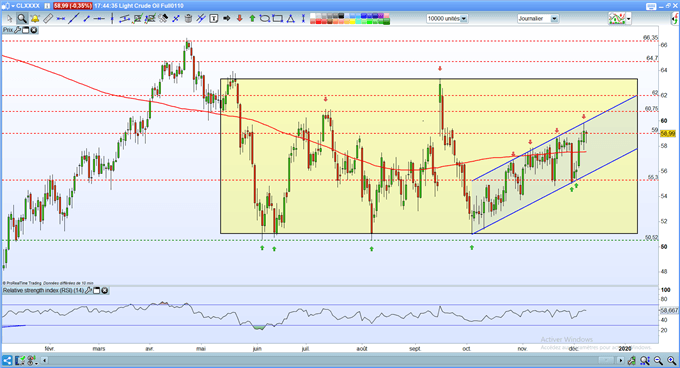This screenshot has height=368, width=680.
Task: Click the yellow 58,99 price tag
Action: coord(668,134)
